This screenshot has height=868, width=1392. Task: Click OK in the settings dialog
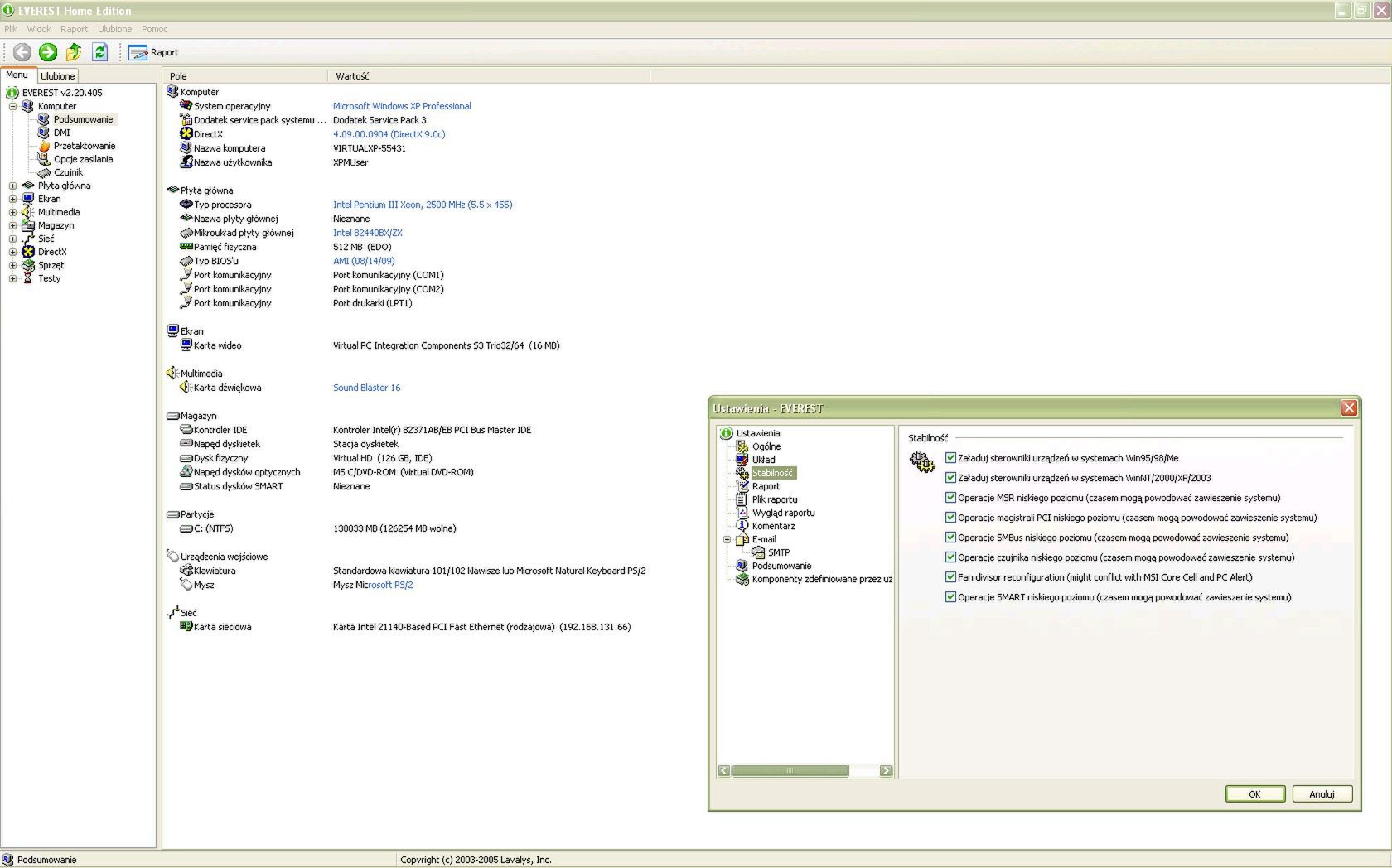tap(1254, 794)
